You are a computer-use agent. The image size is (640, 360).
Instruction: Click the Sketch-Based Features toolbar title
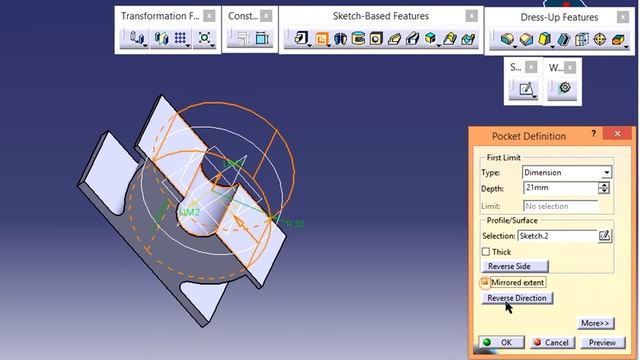click(x=381, y=16)
